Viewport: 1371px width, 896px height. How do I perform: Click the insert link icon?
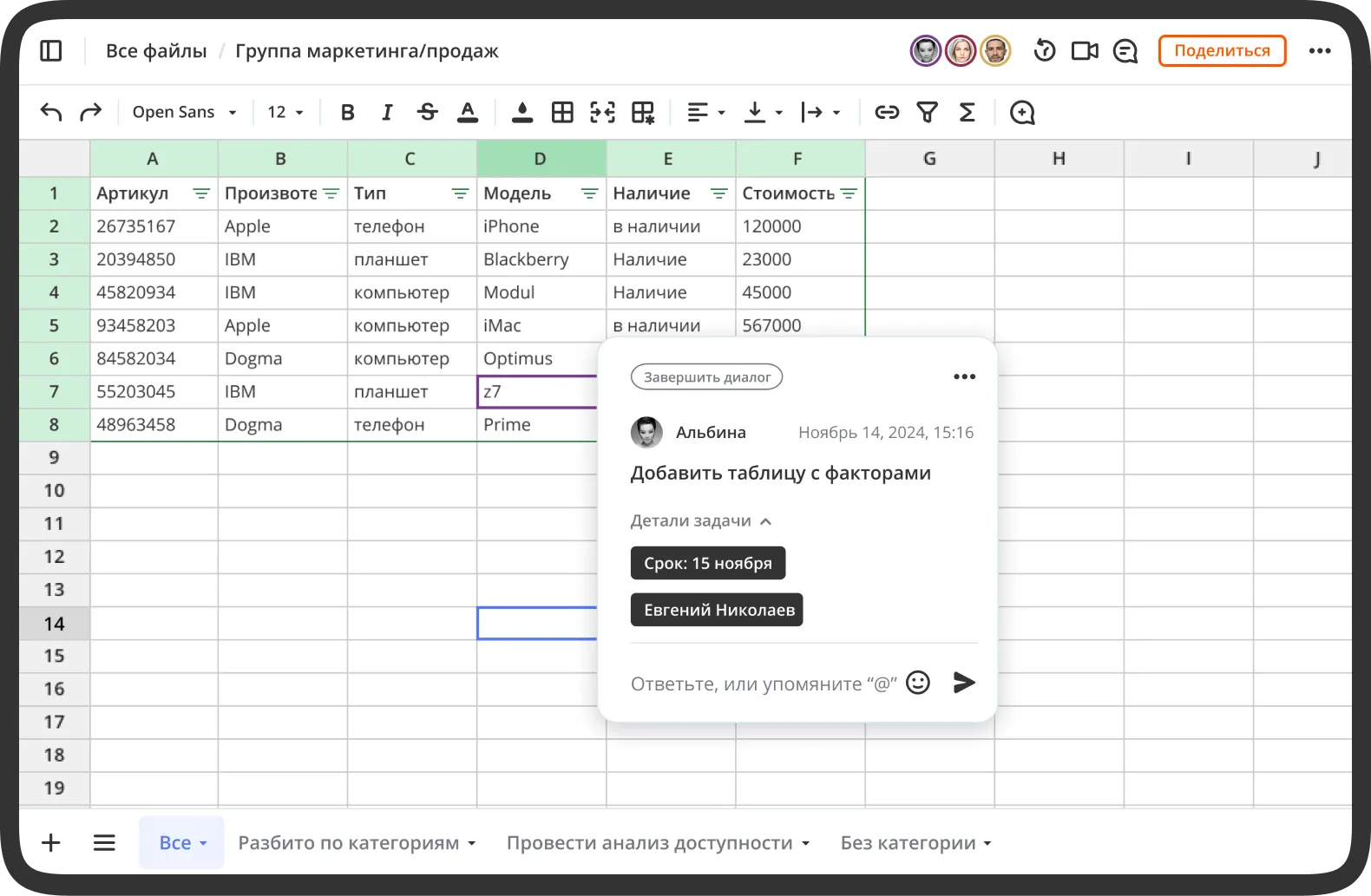coord(886,112)
